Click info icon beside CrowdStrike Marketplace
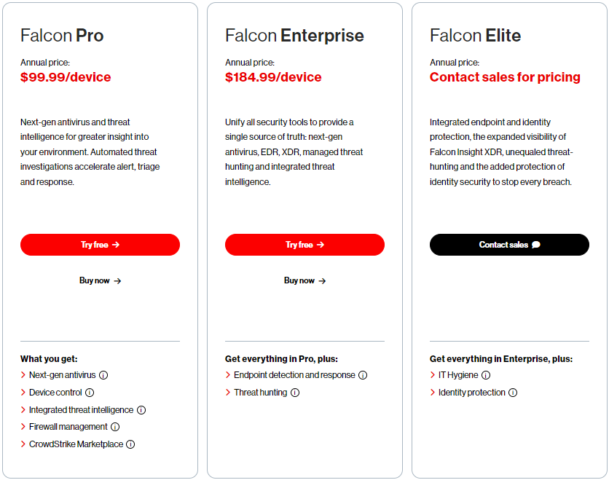Image resolution: width=609 pixels, height=480 pixels. click(x=130, y=444)
